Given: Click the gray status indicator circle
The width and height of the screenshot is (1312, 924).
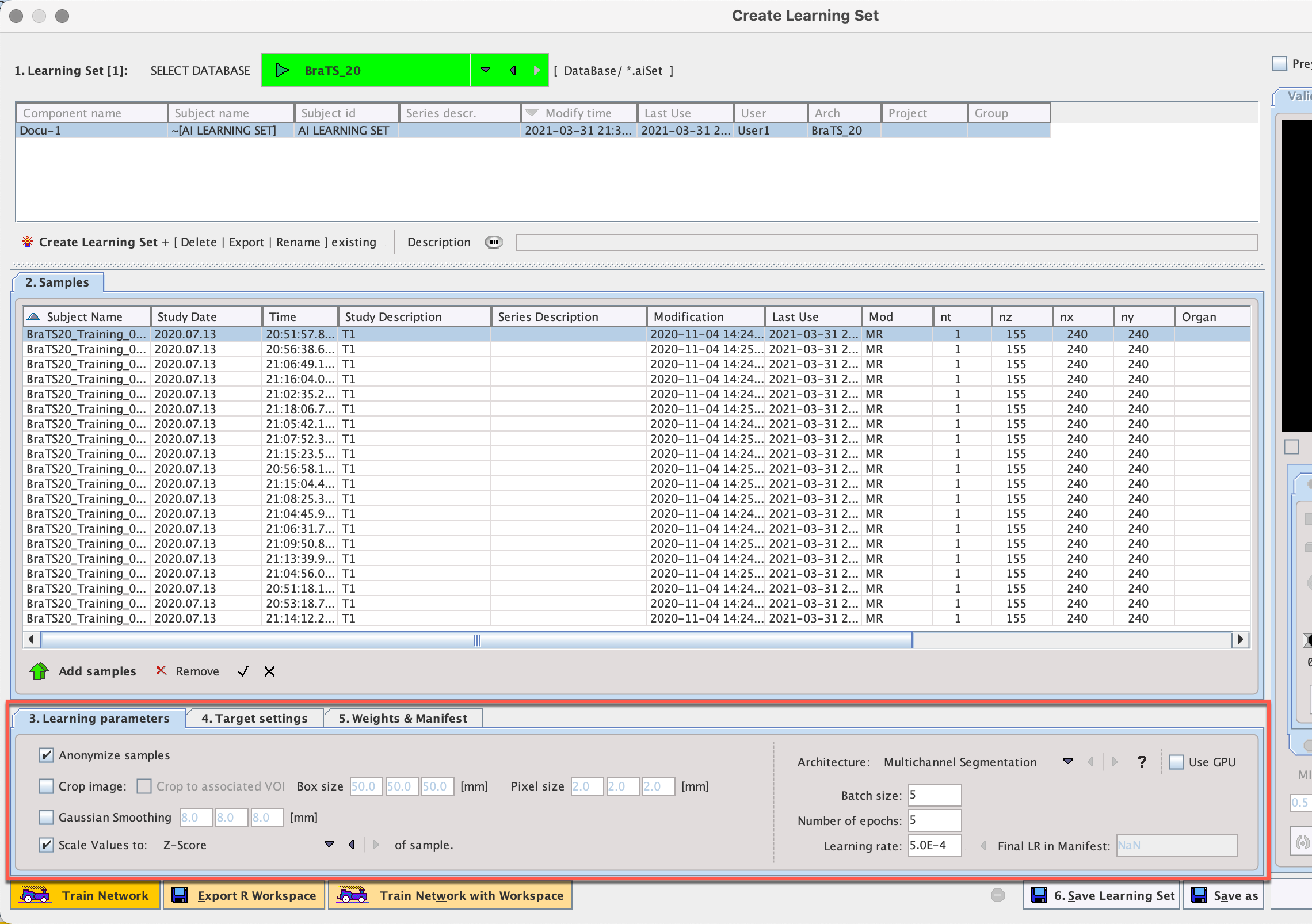Looking at the screenshot, I should (998, 895).
